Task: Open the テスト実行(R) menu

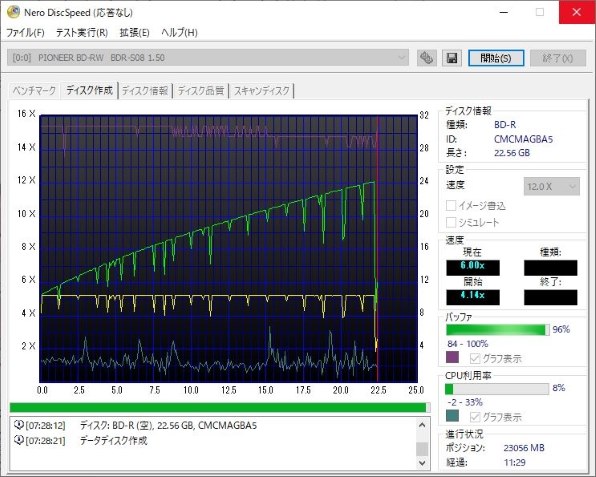Action: [x=82, y=33]
